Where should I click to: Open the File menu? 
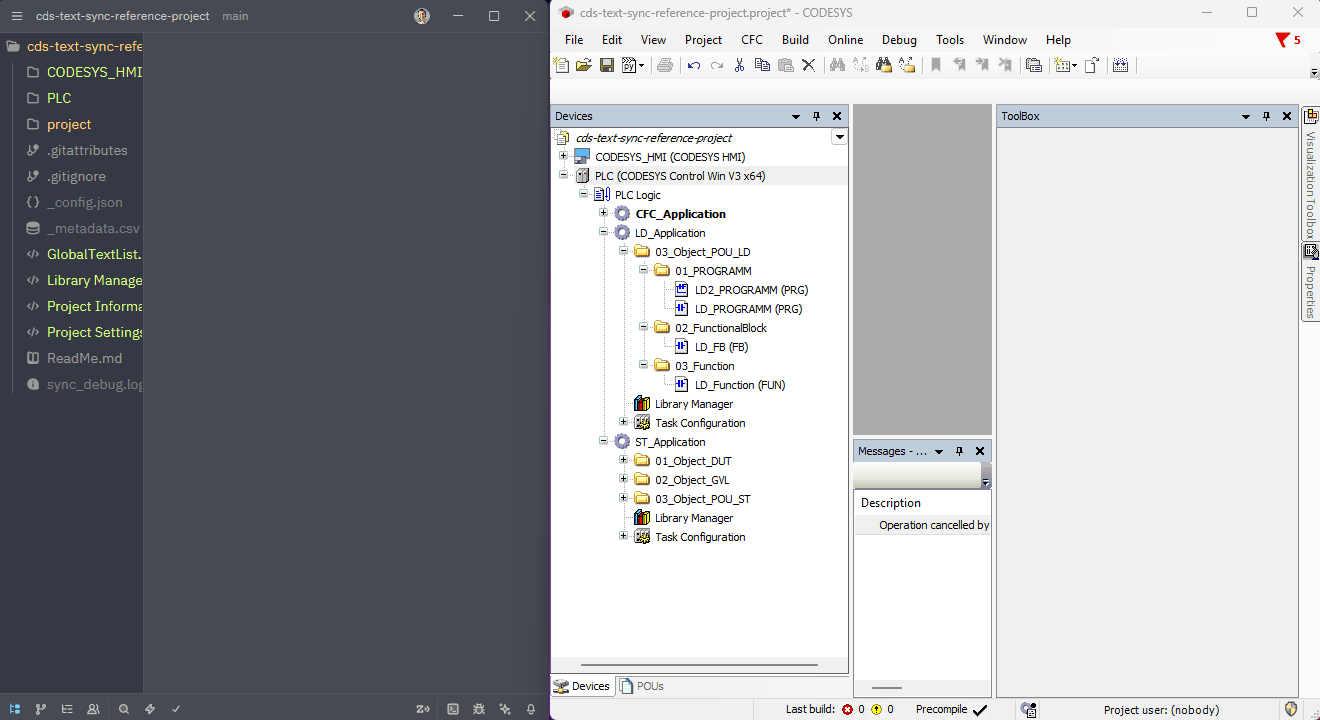coord(574,40)
